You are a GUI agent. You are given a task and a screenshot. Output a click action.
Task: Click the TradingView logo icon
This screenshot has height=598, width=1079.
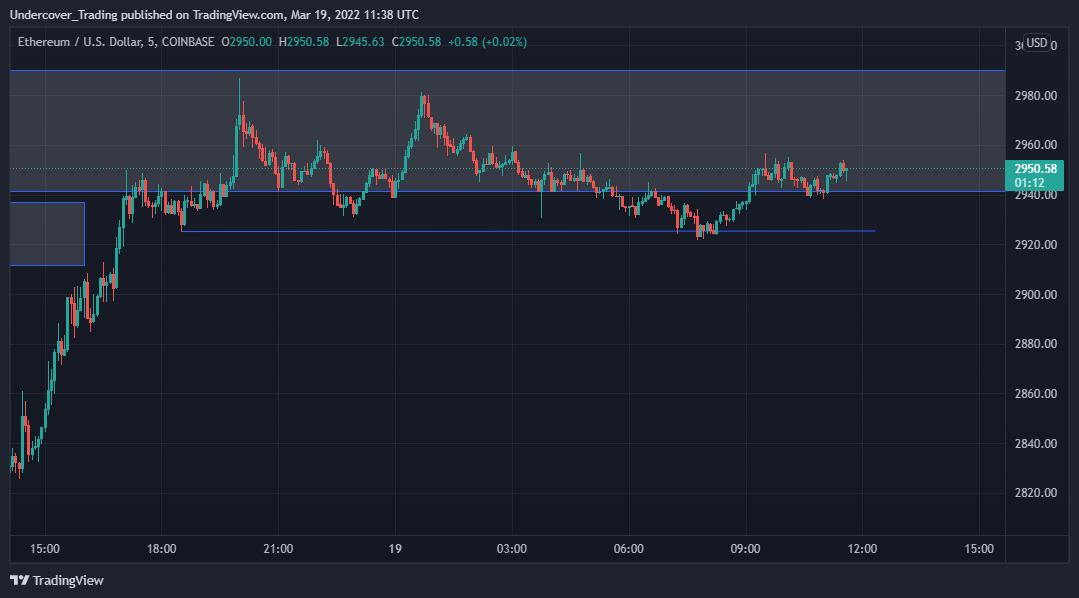[x=19, y=580]
